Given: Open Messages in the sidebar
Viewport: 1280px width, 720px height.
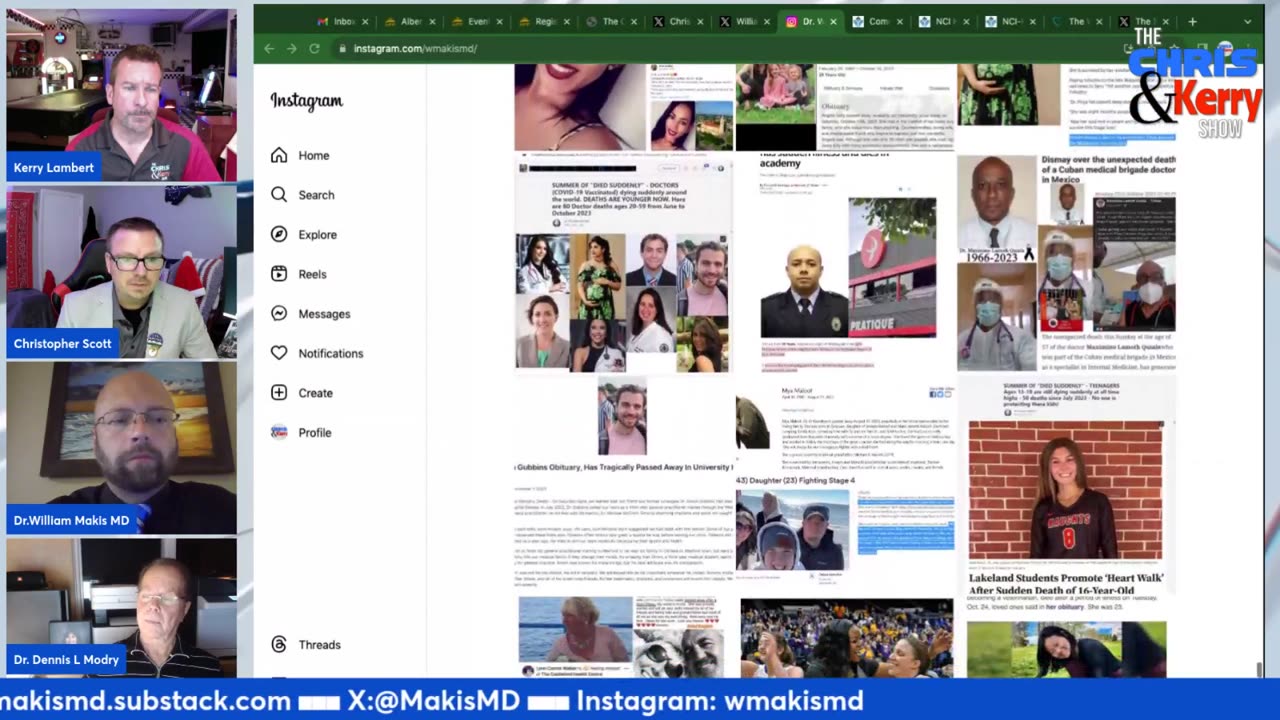Looking at the screenshot, I should pyautogui.click(x=310, y=313).
